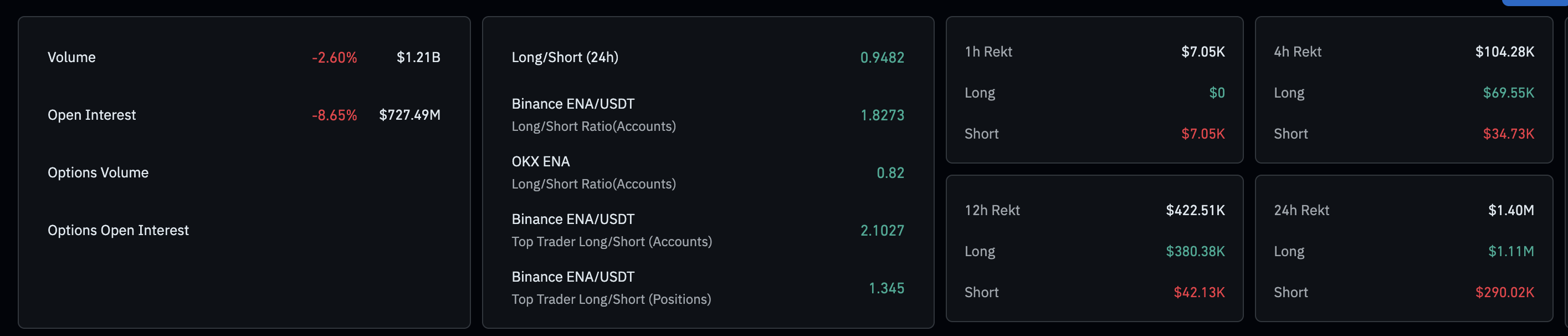Open the OKX ENA long/short ratio row

click(x=541, y=162)
